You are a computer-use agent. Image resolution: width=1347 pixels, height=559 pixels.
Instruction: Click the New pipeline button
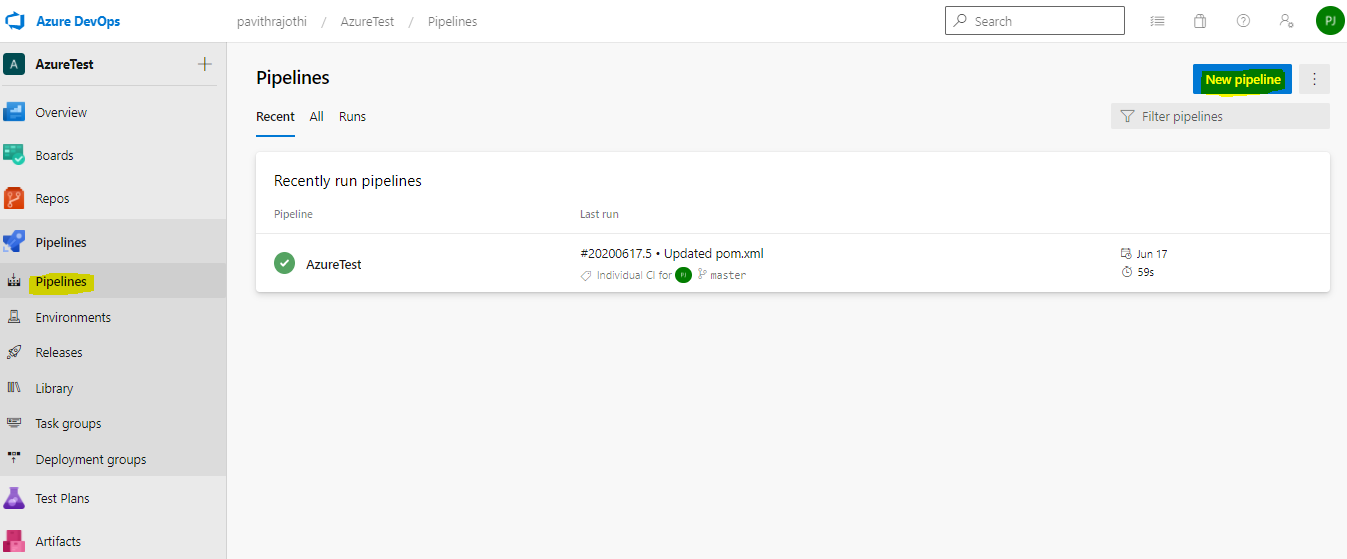pos(1242,79)
